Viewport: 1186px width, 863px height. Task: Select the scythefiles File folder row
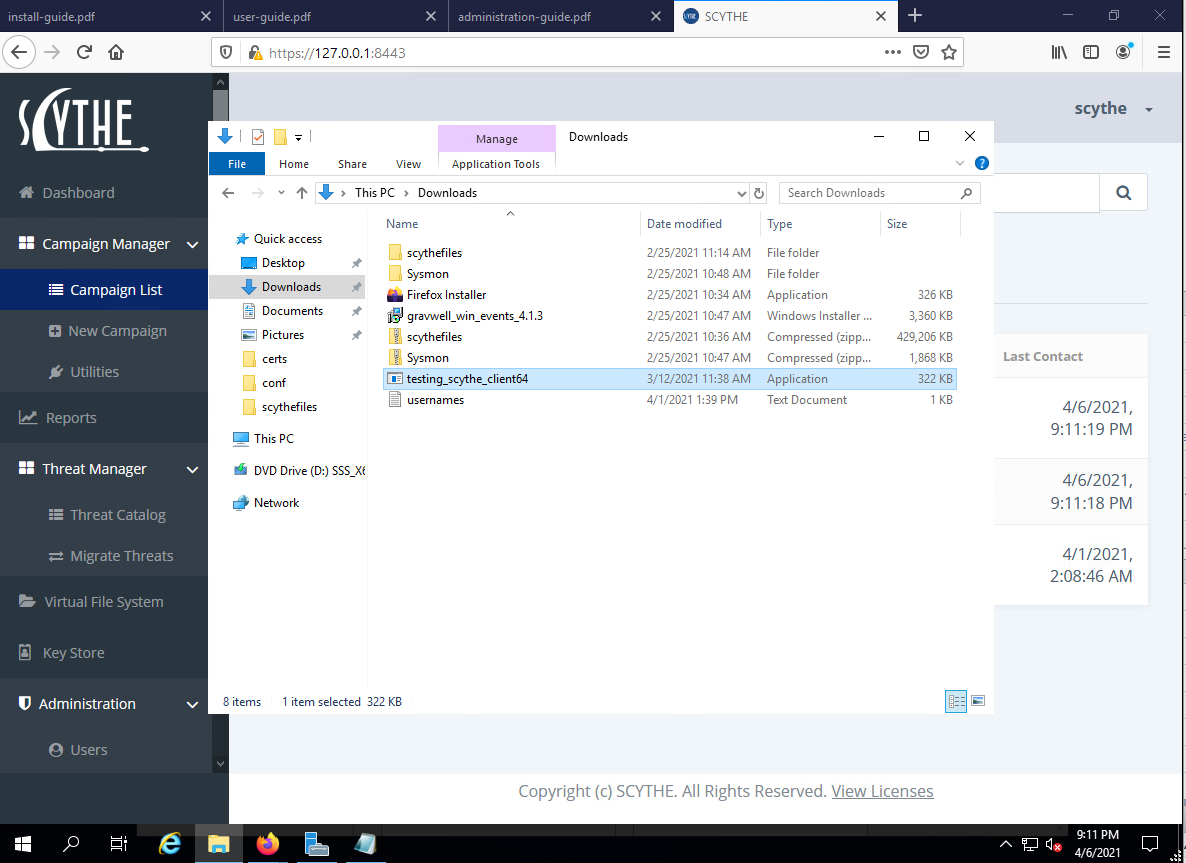(x=670, y=253)
